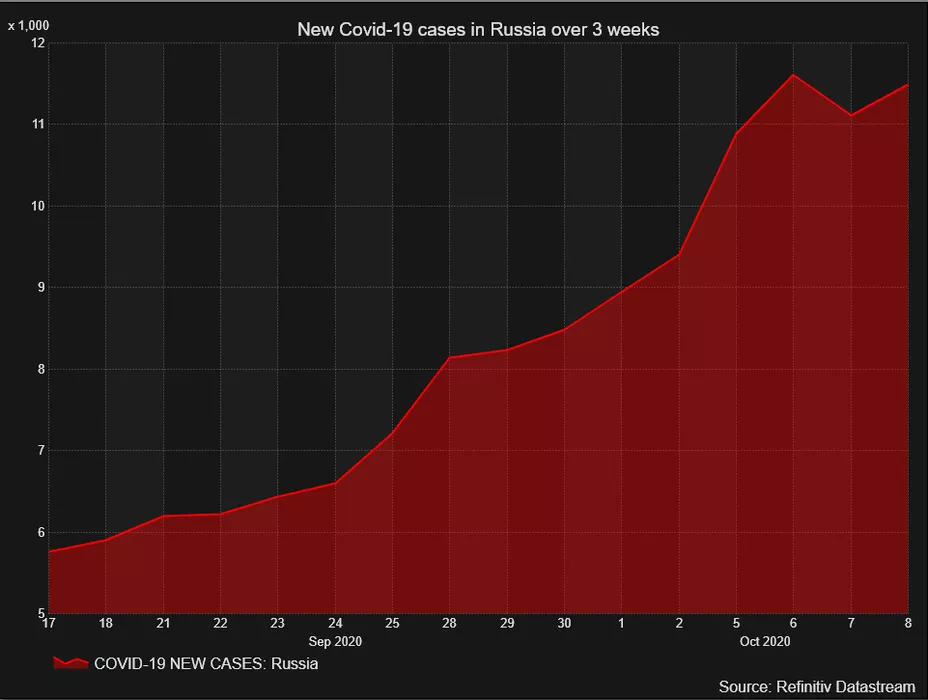928x700 pixels.
Task: Click the x 1,000 axis multiplier label
Action: tap(28, 25)
